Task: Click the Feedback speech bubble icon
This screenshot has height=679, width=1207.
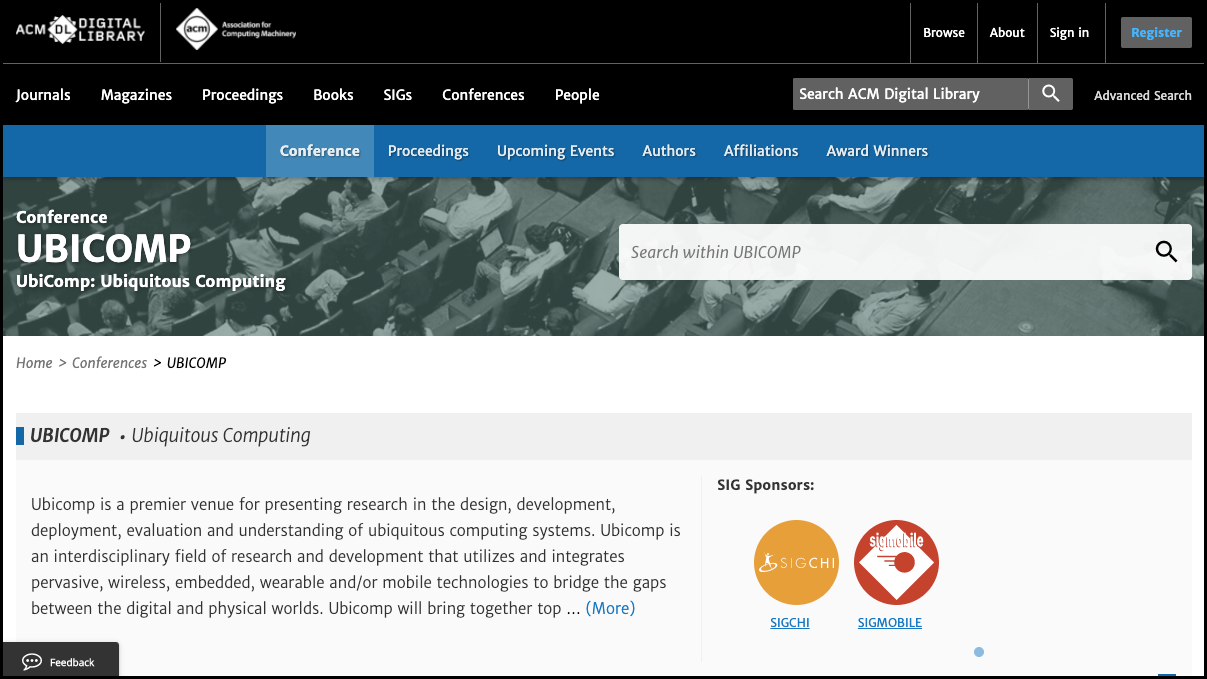Action: (32, 662)
